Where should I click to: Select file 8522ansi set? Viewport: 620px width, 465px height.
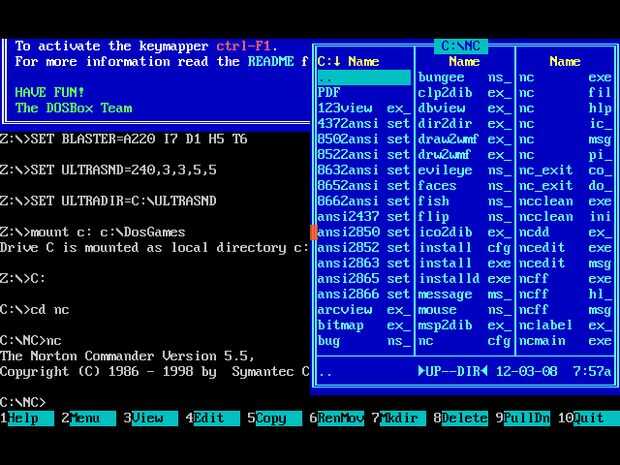(364, 155)
